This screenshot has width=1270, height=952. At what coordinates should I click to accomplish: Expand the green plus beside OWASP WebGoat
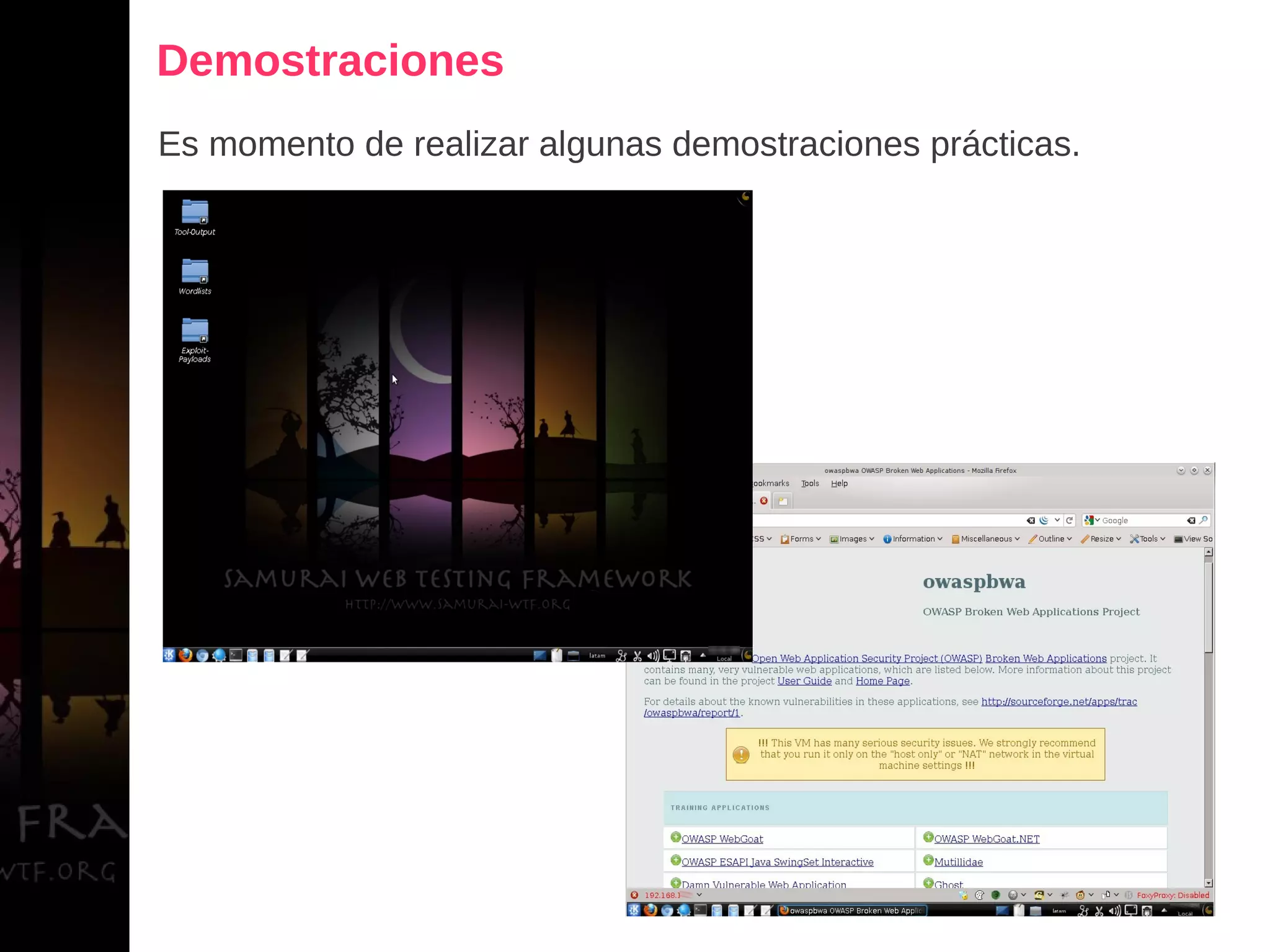coord(676,837)
